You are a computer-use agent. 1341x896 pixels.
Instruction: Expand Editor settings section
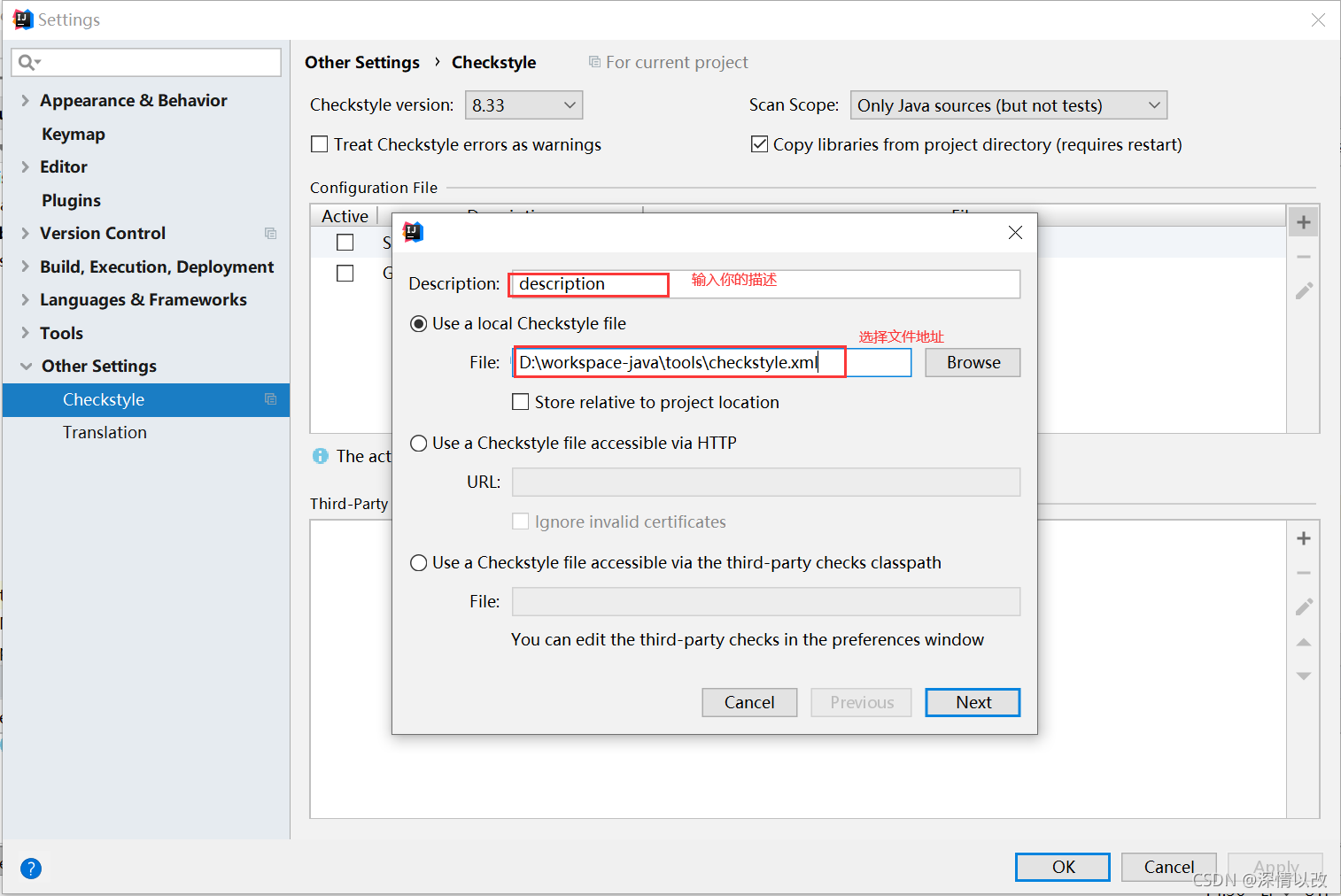click(25, 167)
